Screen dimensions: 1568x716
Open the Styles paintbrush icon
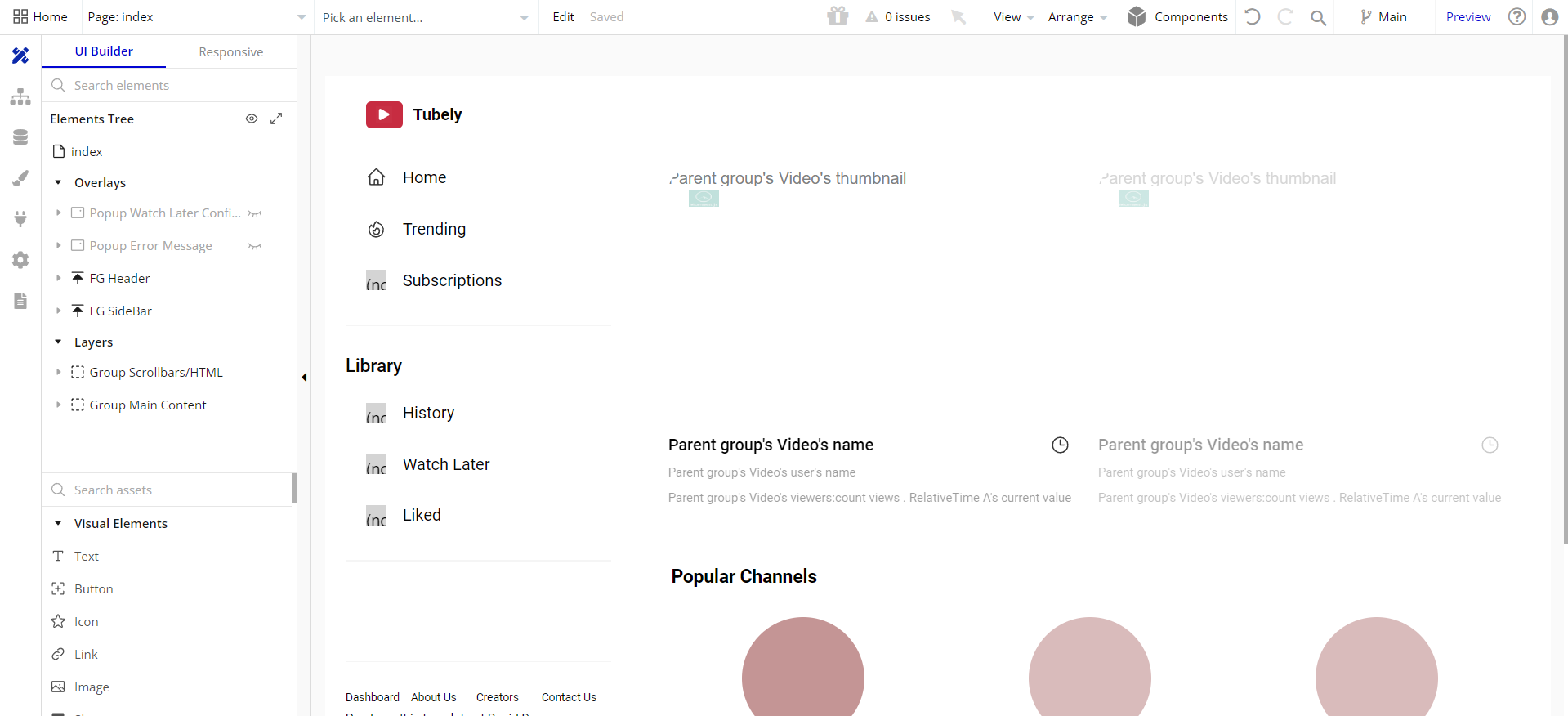coord(20,178)
